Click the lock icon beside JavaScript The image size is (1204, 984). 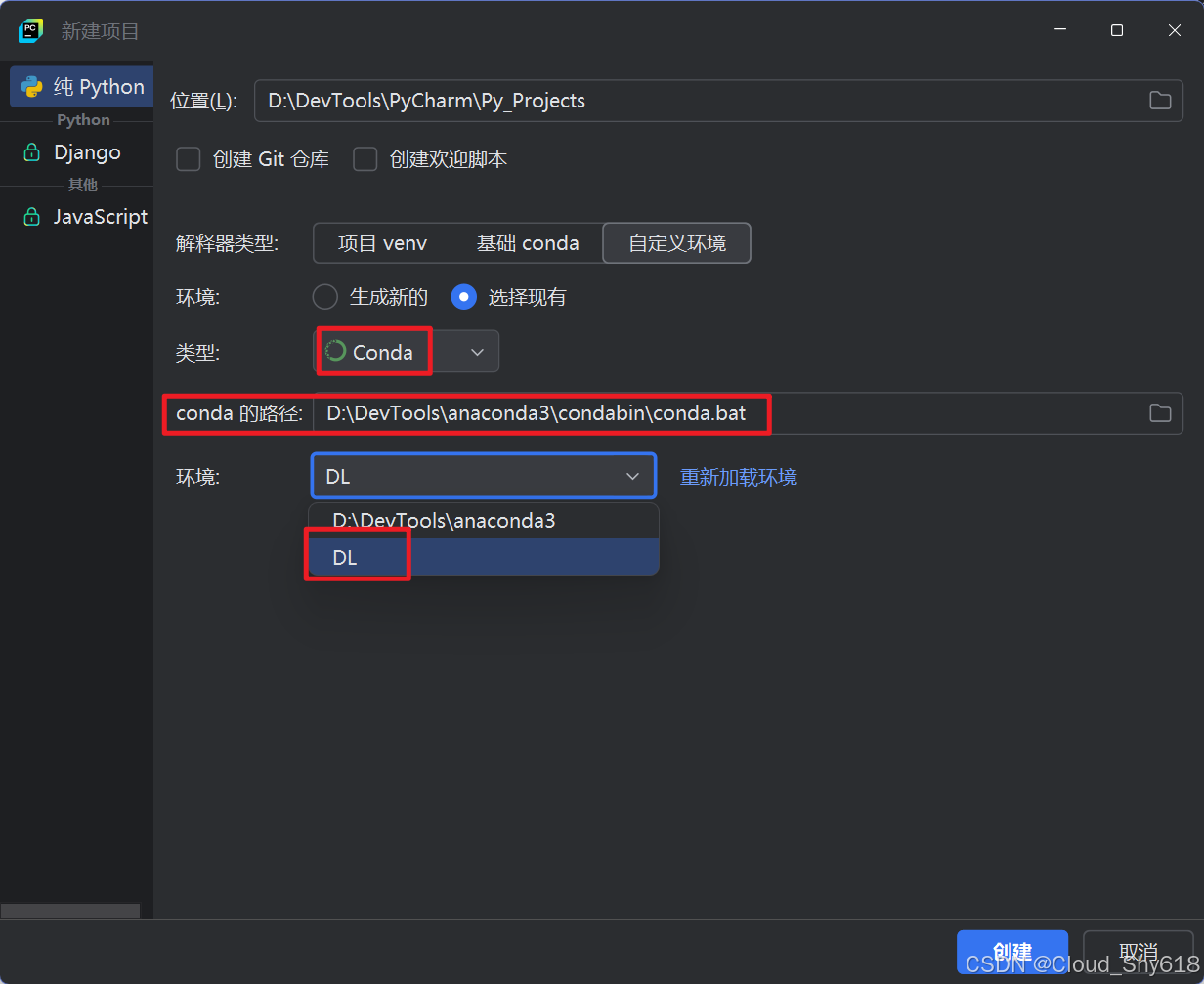click(32, 217)
